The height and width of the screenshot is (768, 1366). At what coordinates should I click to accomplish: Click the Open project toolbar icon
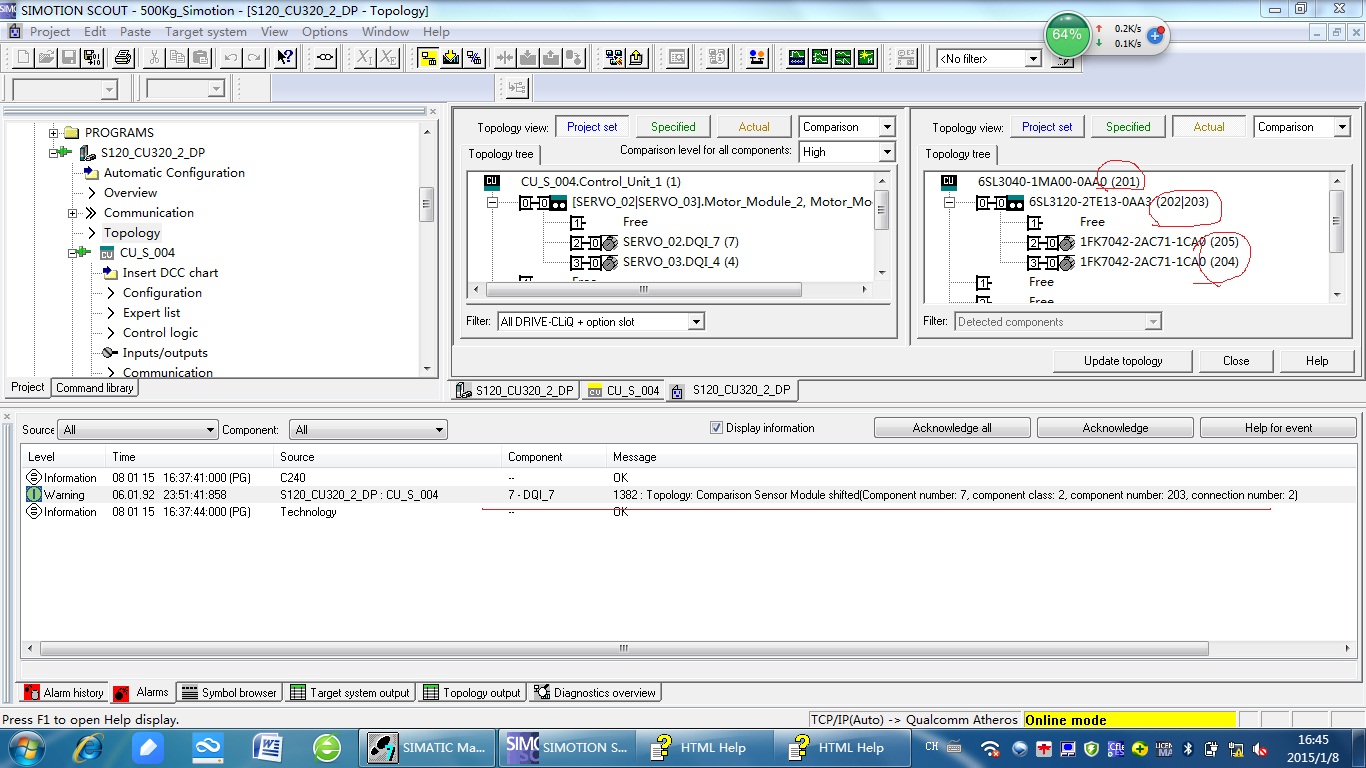pos(44,58)
